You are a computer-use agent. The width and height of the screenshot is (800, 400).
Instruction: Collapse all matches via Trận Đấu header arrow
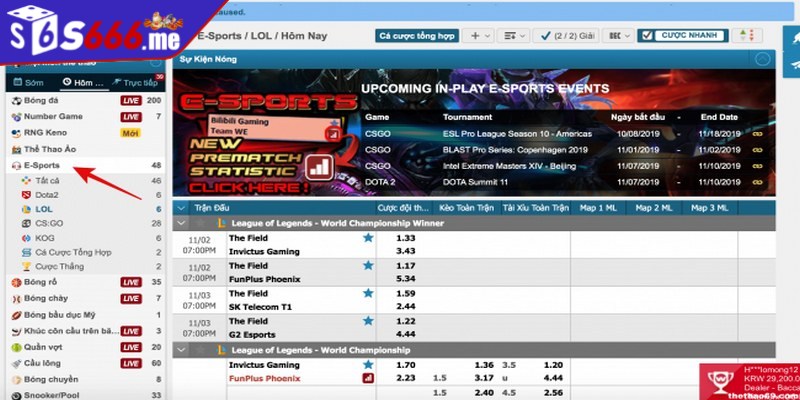[x=181, y=208]
